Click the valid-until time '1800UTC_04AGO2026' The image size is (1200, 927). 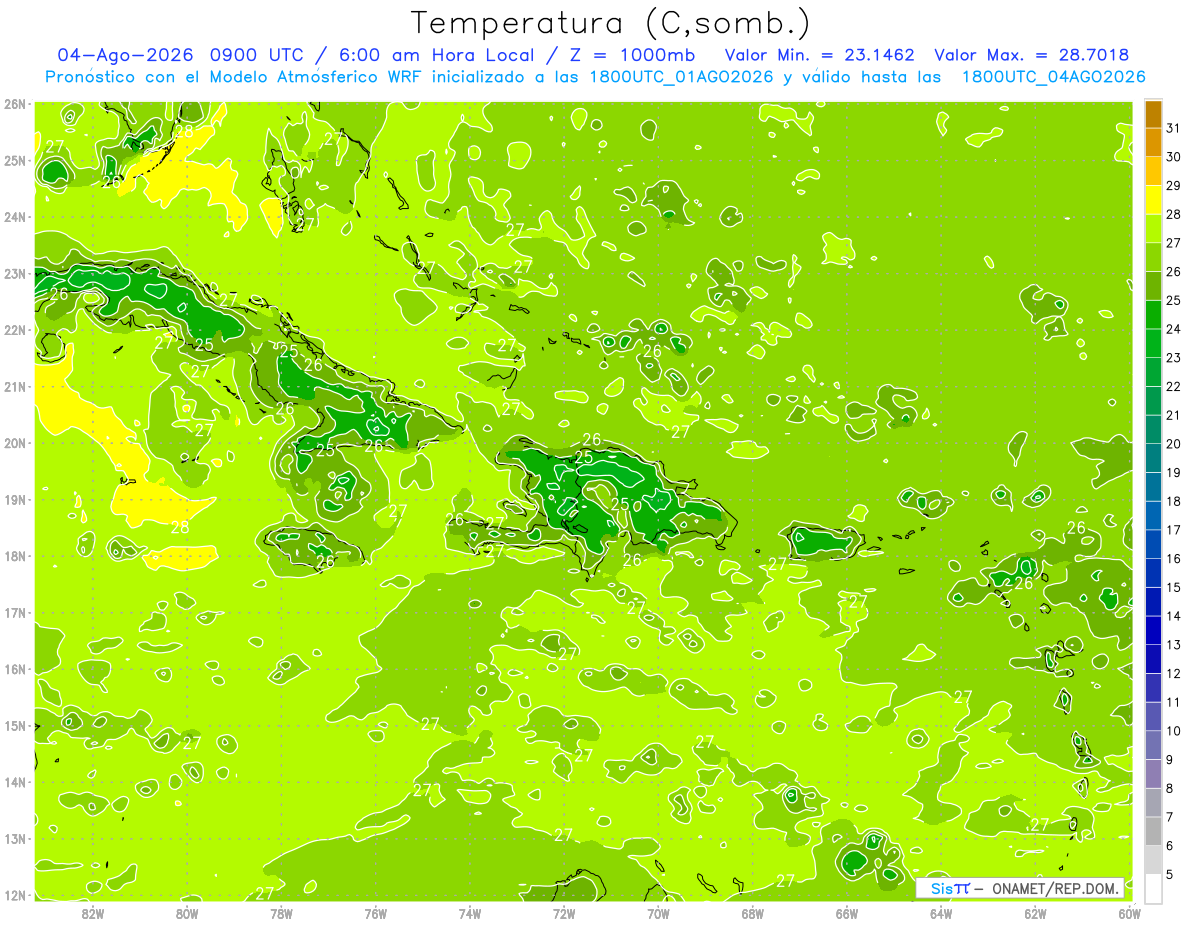1053,77
